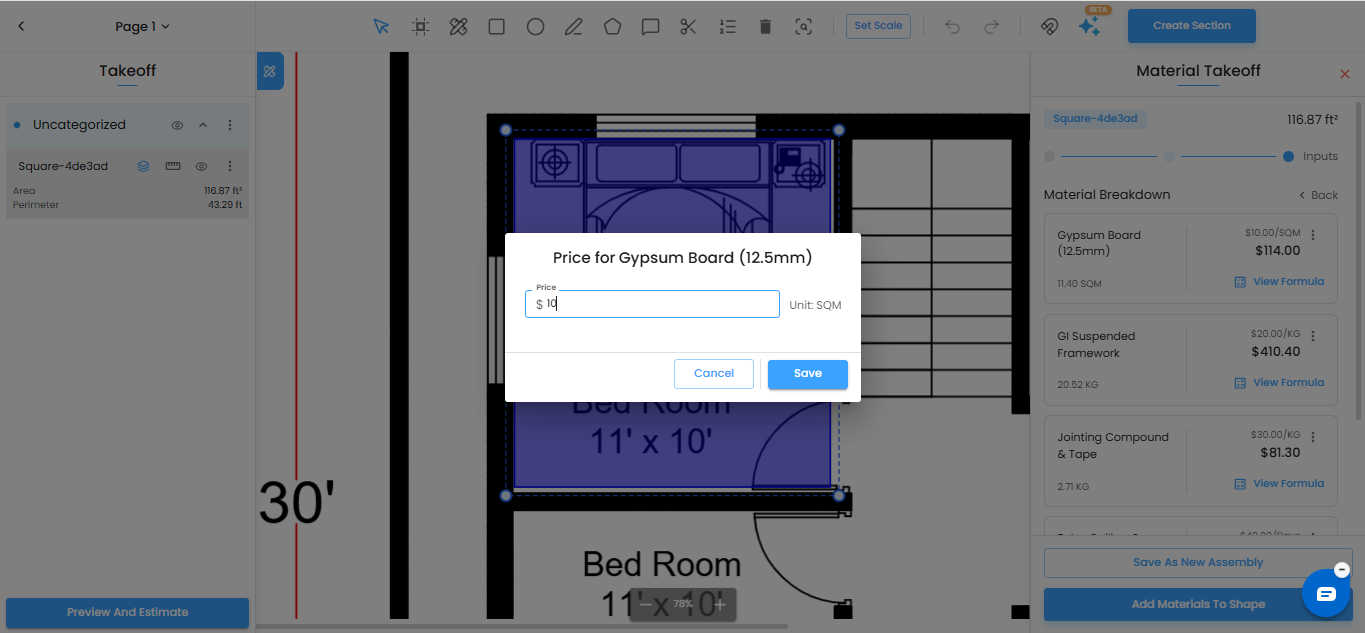The width and height of the screenshot is (1365, 633).
Task: Open more options for GI Suspended Framework
Action: 1313,336
